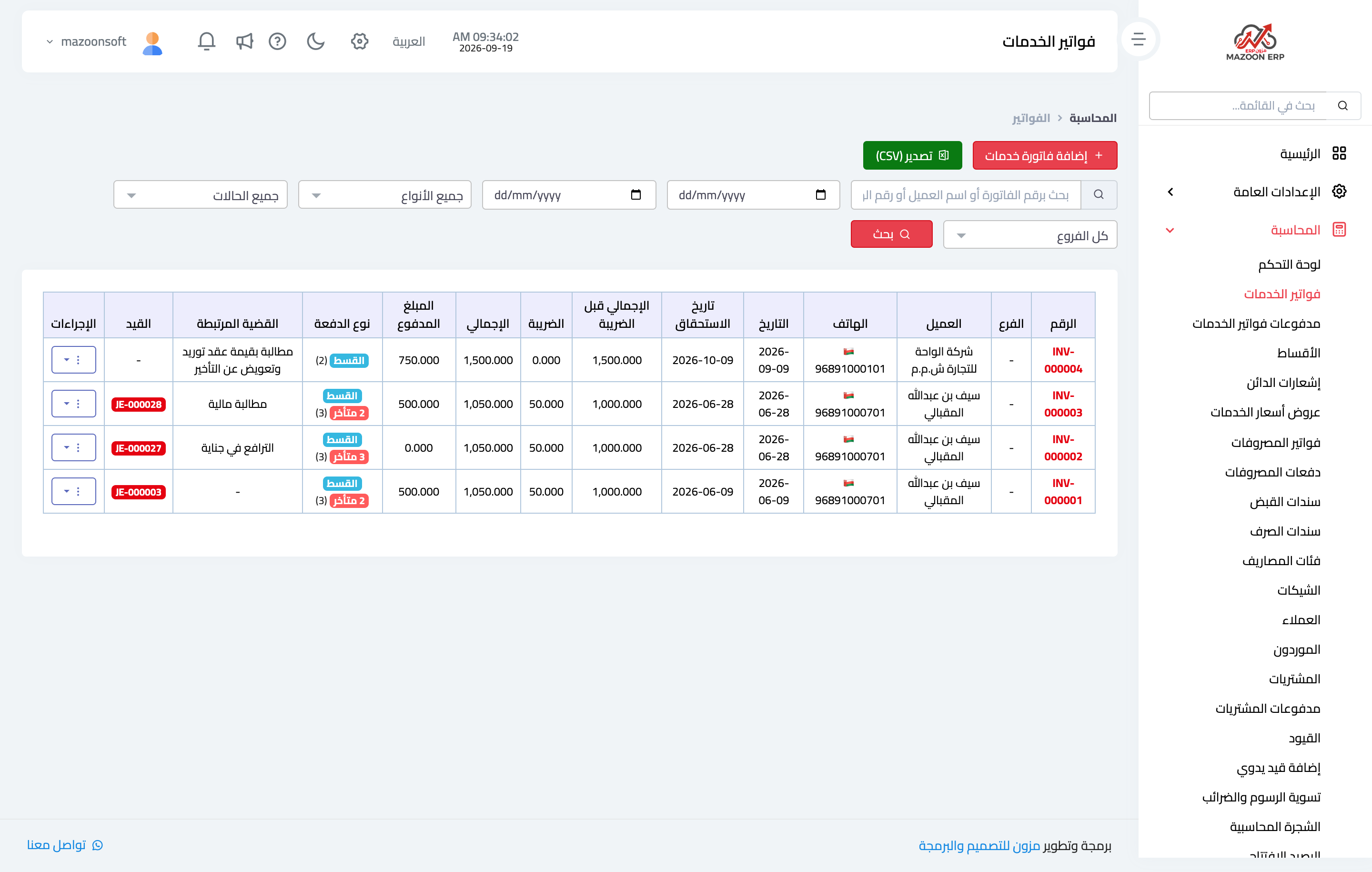Click المبلغ المدفوع column header

419,314
